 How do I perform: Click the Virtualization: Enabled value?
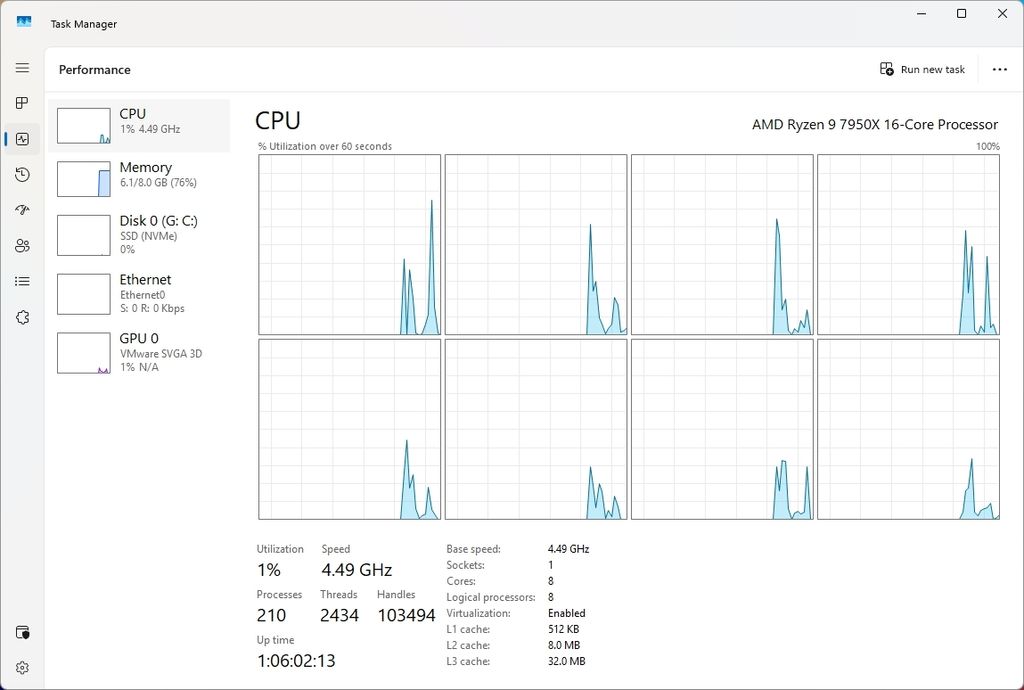click(x=566, y=613)
